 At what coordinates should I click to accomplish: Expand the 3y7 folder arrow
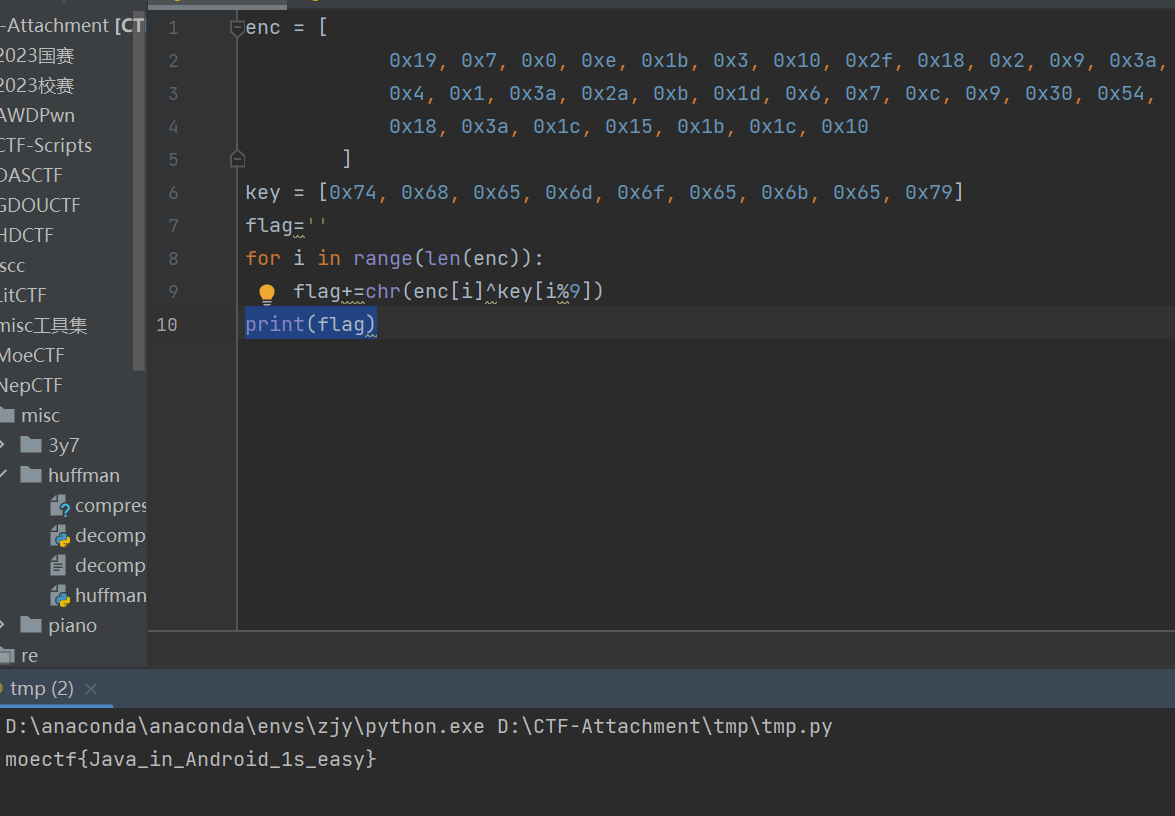point(4,446)
